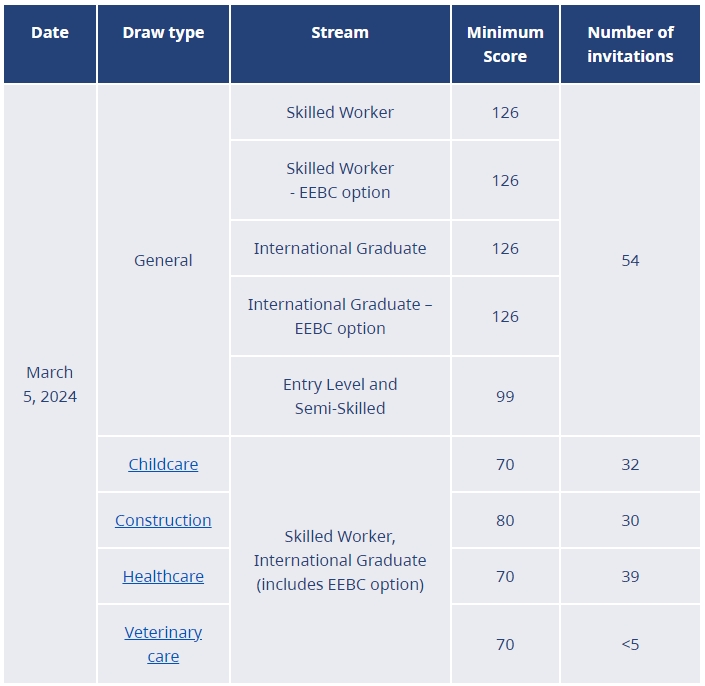Click the Healthcare hyperlink

pyautogui.click(x=163, y=576)
